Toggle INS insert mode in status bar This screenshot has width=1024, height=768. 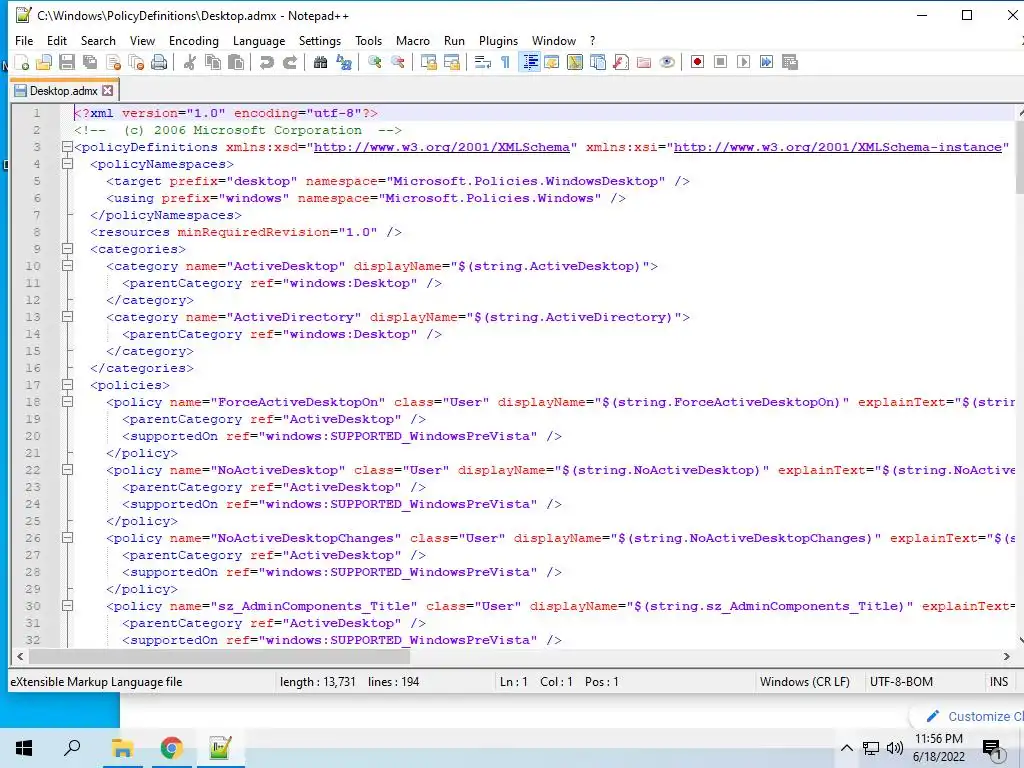click(x=999, y=682)
